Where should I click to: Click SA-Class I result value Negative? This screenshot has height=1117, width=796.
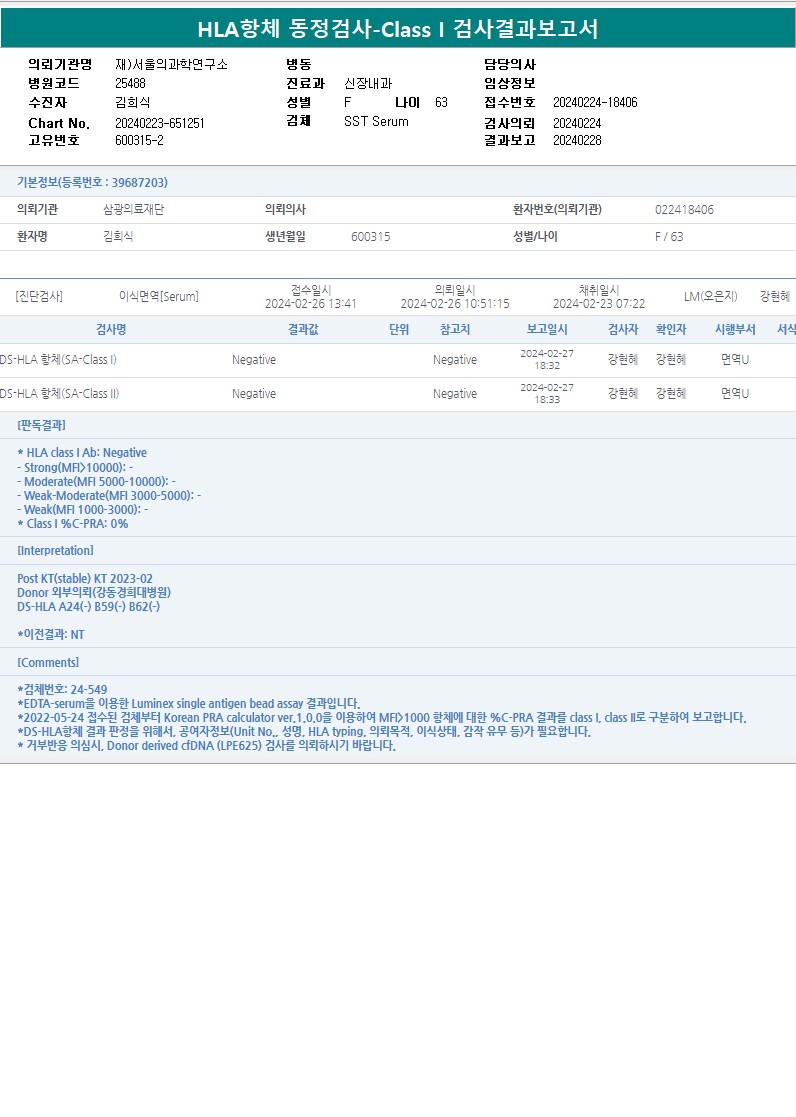254,360
